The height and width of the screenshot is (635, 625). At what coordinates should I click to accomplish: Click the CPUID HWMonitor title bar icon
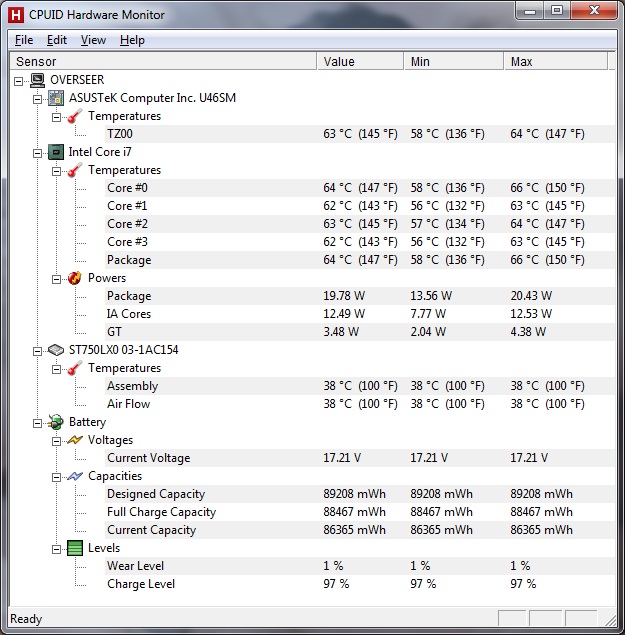point(16,15)
